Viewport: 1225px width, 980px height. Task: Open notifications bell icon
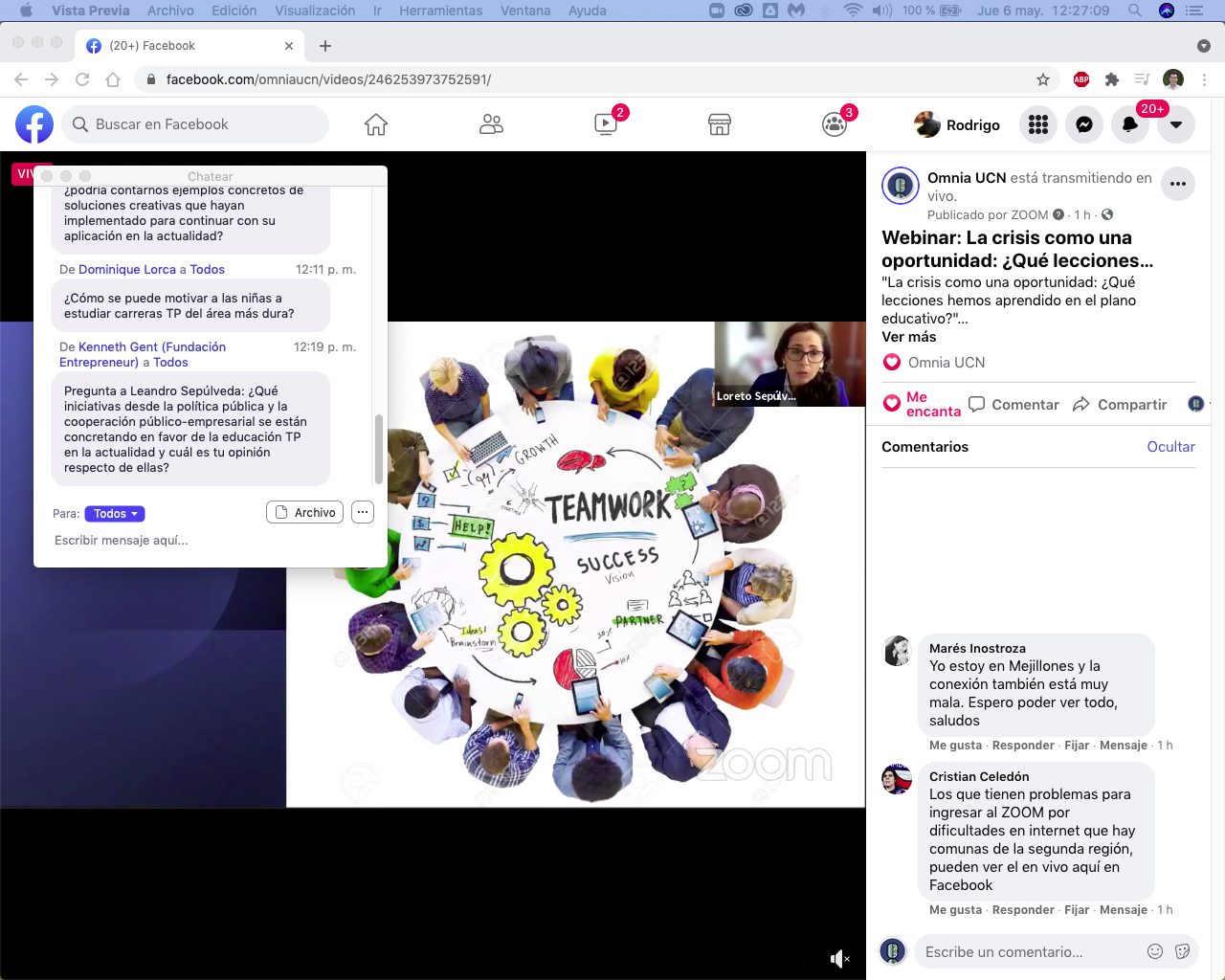pyautogui.click(x=1130, y=124)
